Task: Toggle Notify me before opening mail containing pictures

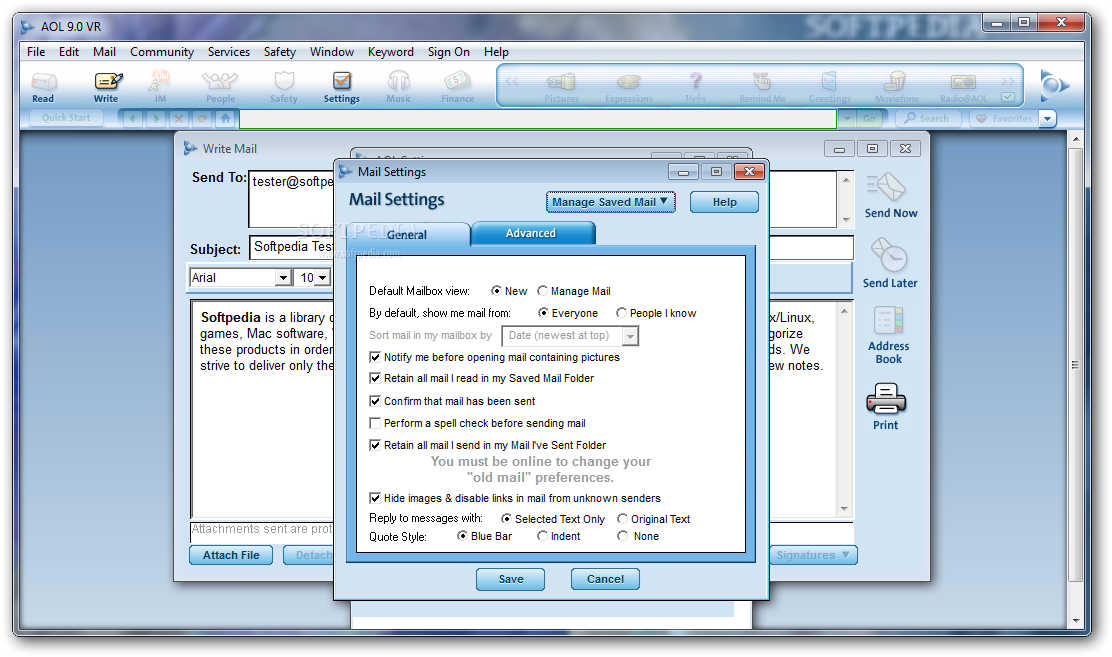Action: (375, 357)
